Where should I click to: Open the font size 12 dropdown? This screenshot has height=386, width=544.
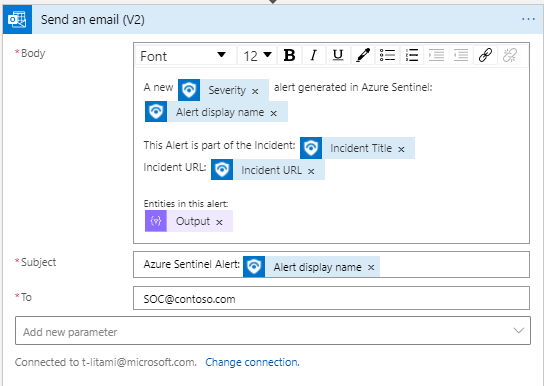point(257,55)
